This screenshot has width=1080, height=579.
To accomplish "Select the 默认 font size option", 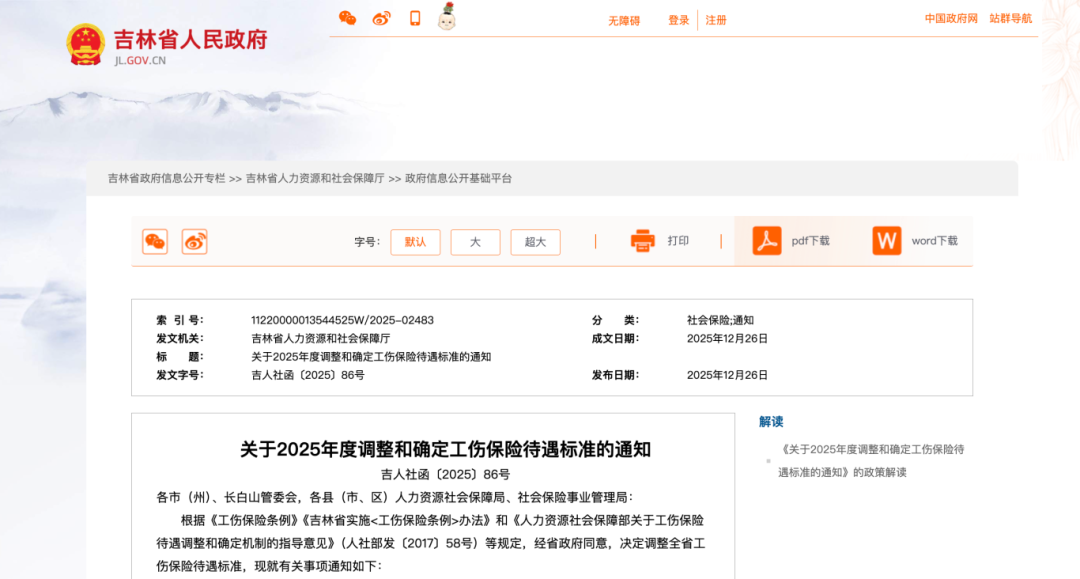I will [415, 242].
